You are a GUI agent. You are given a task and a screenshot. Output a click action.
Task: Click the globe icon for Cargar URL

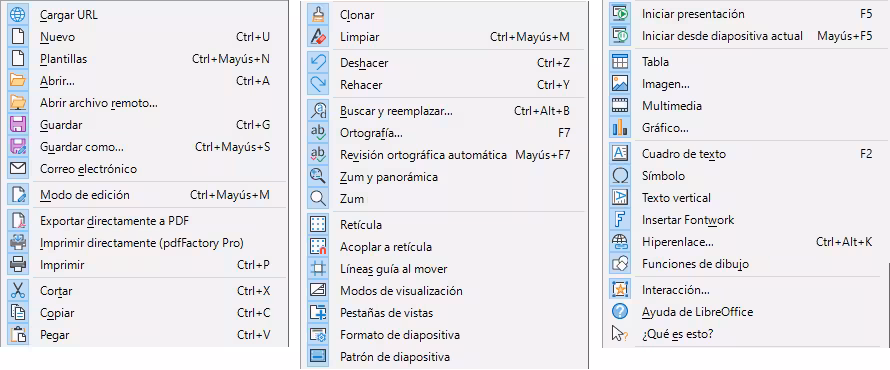click(x=18, y=15)
